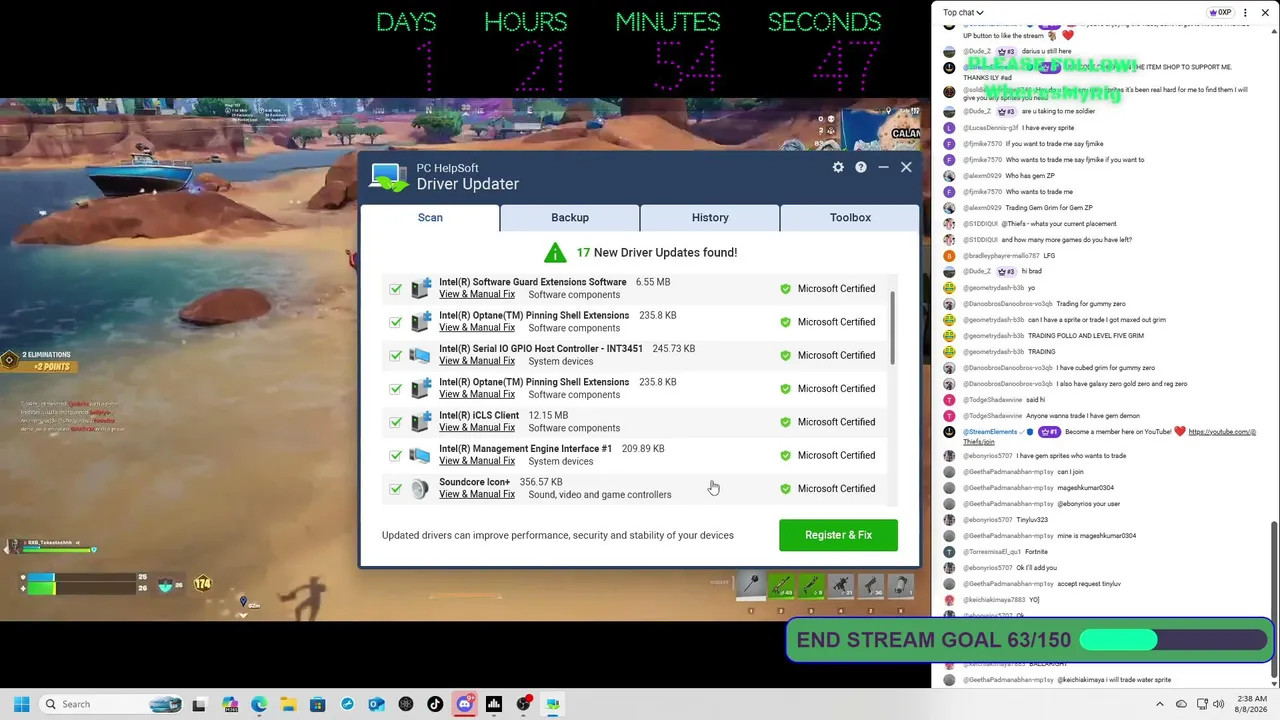Switch to the Scan tab
The image size is (1280, 720).
point(430,217)
